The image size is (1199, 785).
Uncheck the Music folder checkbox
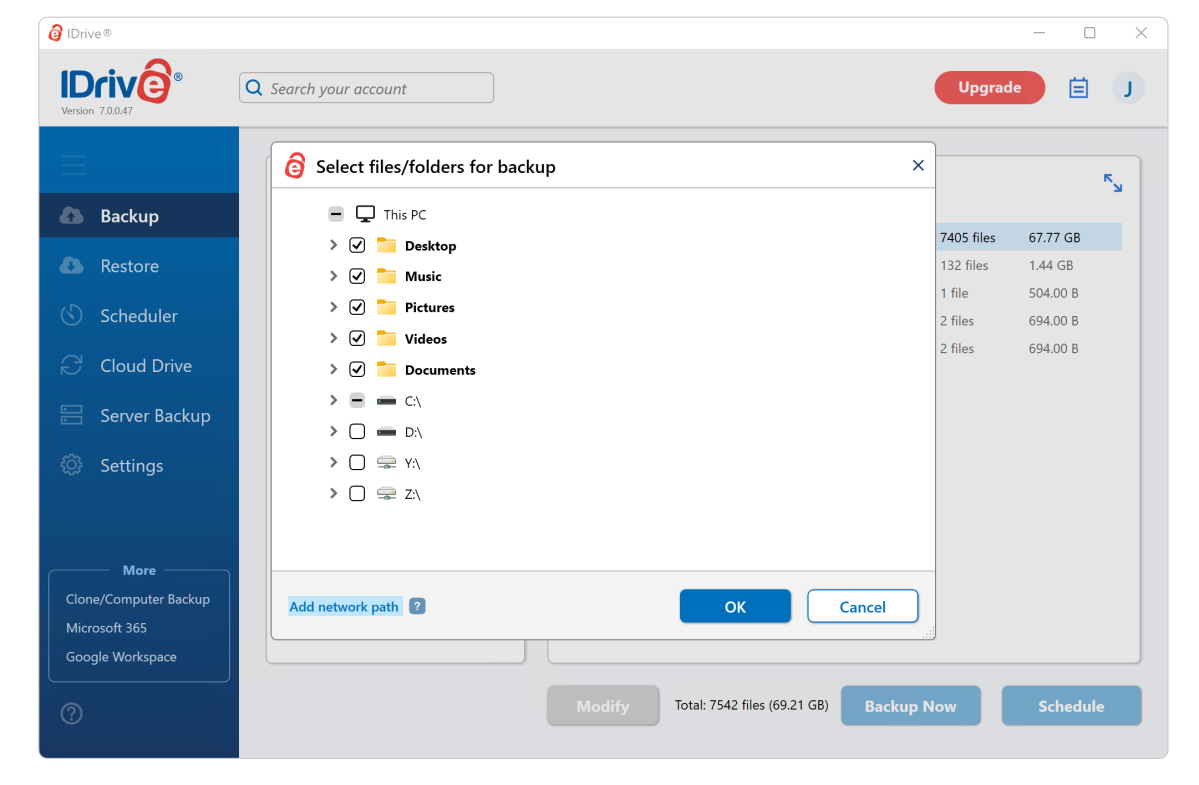[x=357, y=276]
